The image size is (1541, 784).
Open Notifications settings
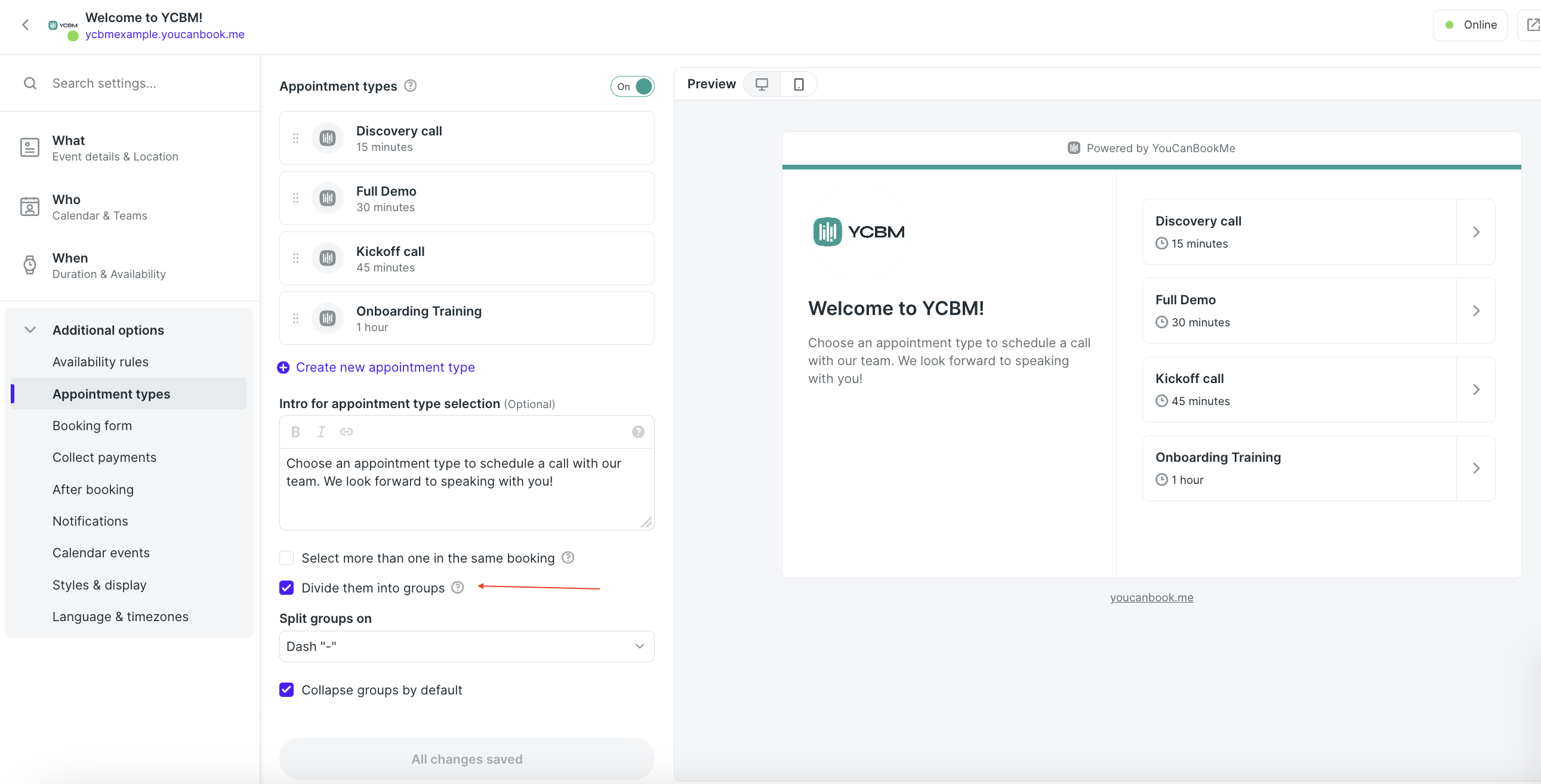coord(90,521)
